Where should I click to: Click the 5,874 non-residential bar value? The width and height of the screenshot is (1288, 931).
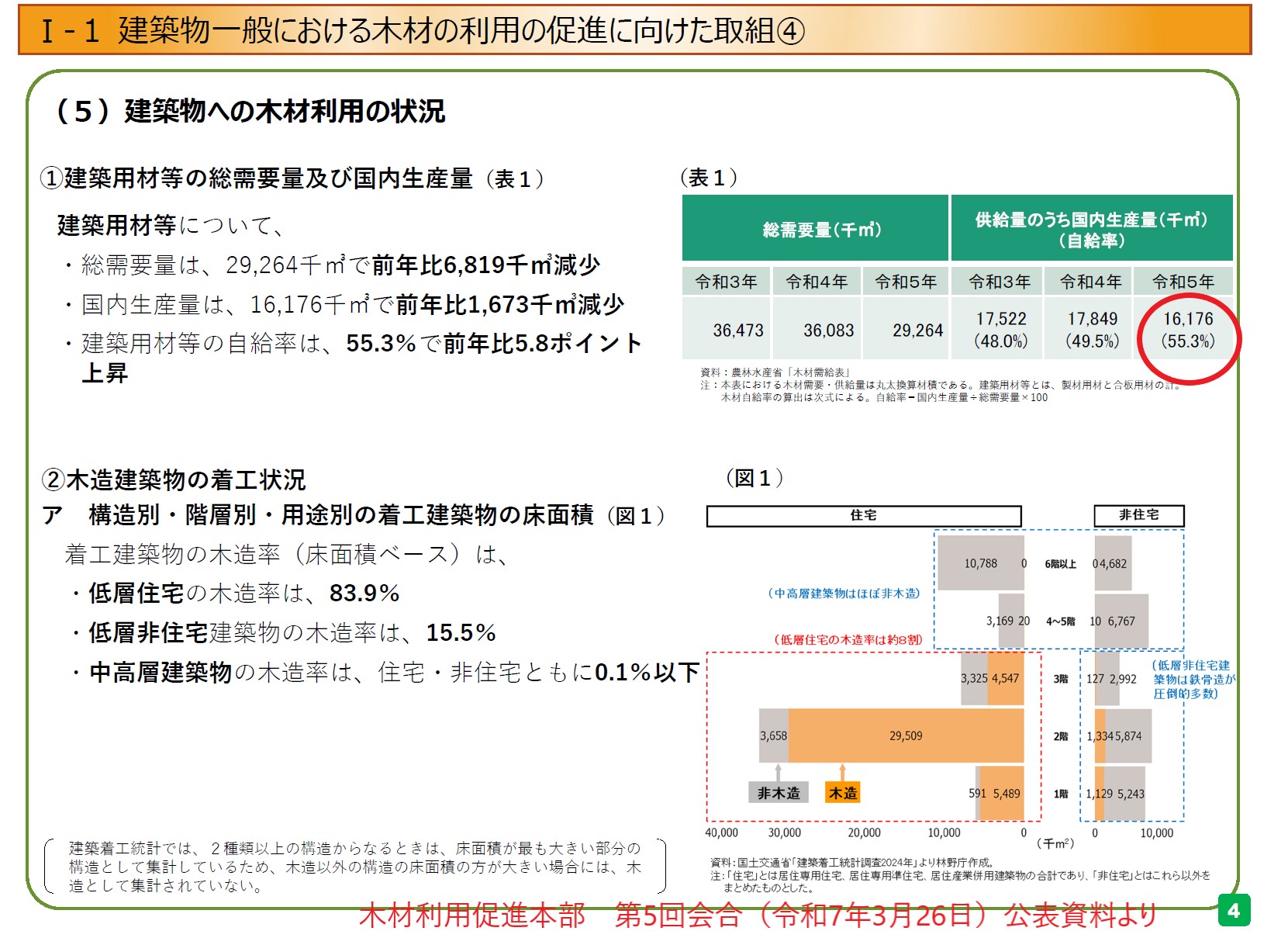1128,736
